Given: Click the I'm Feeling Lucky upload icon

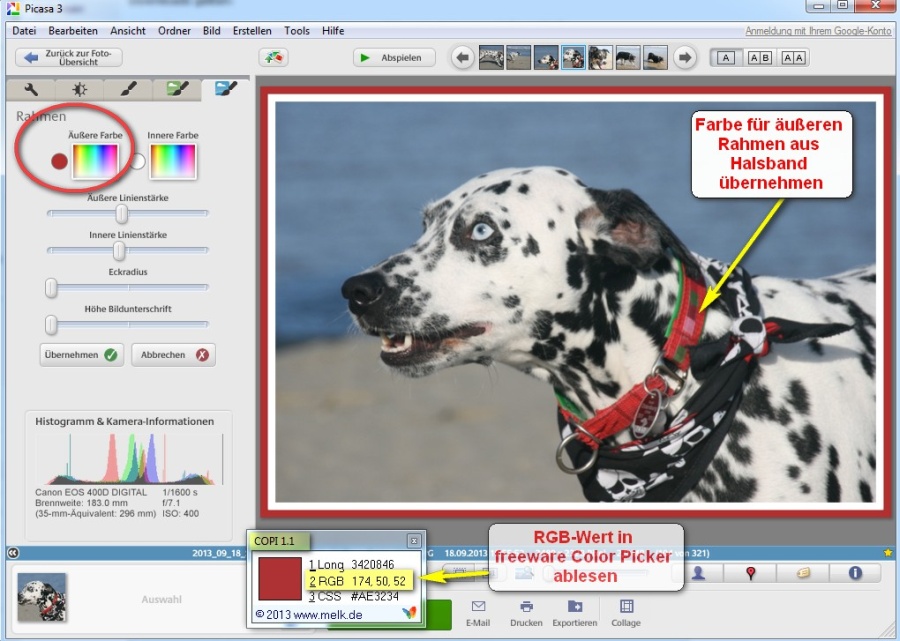Looking at the screenshot, I should (273, 57).
